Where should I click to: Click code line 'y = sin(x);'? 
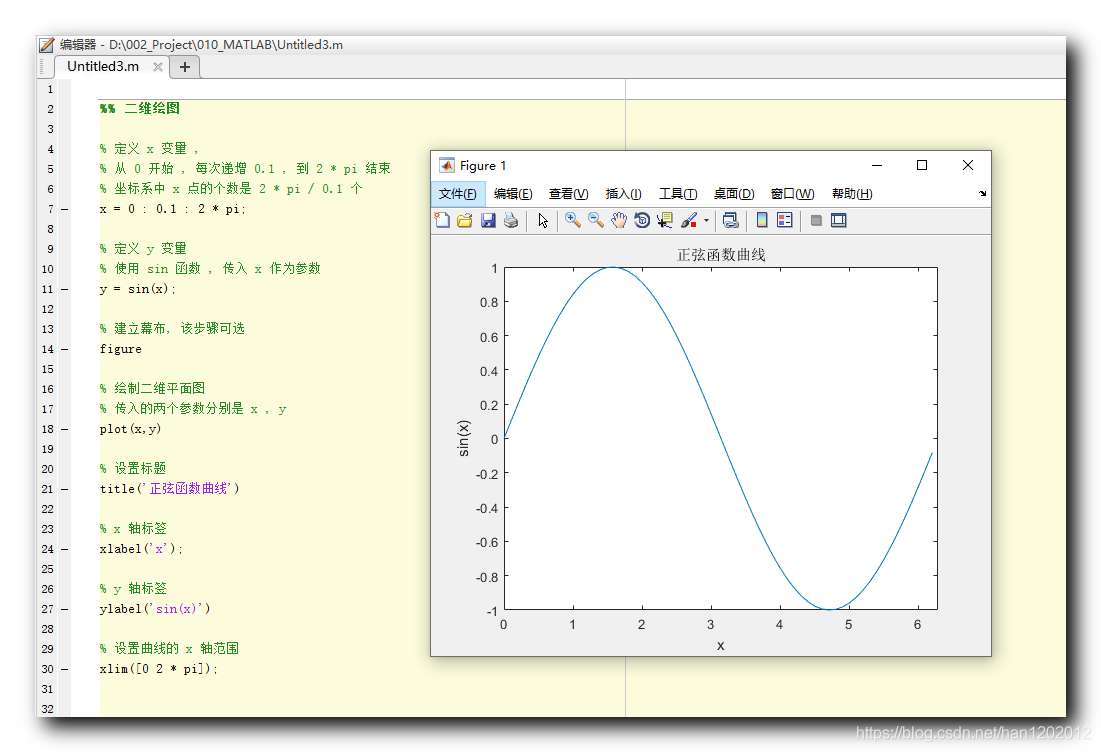click(138, 289)
